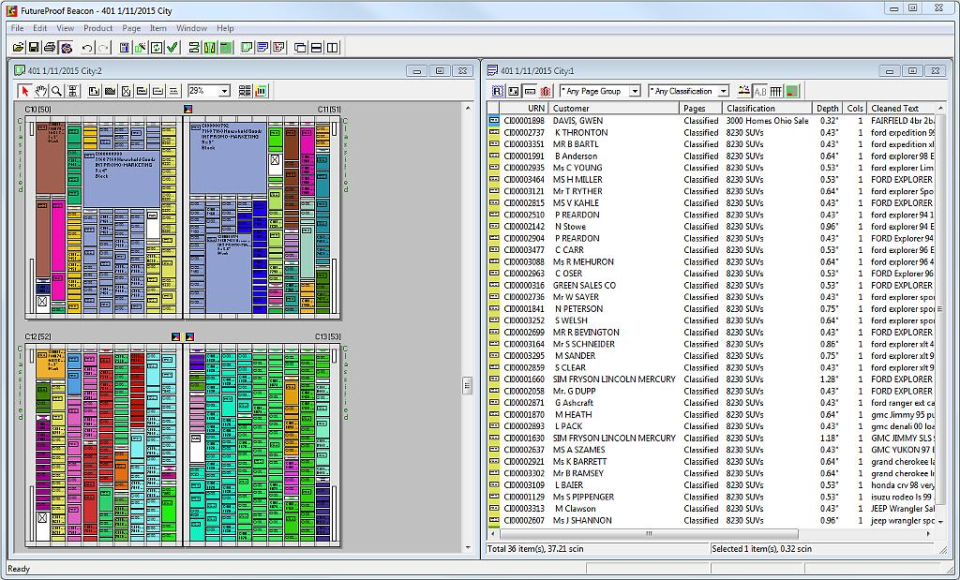Click the scroll-down arrow of the item list
Viewport: 960px width, 580px height.
click(x=941, y=522)
